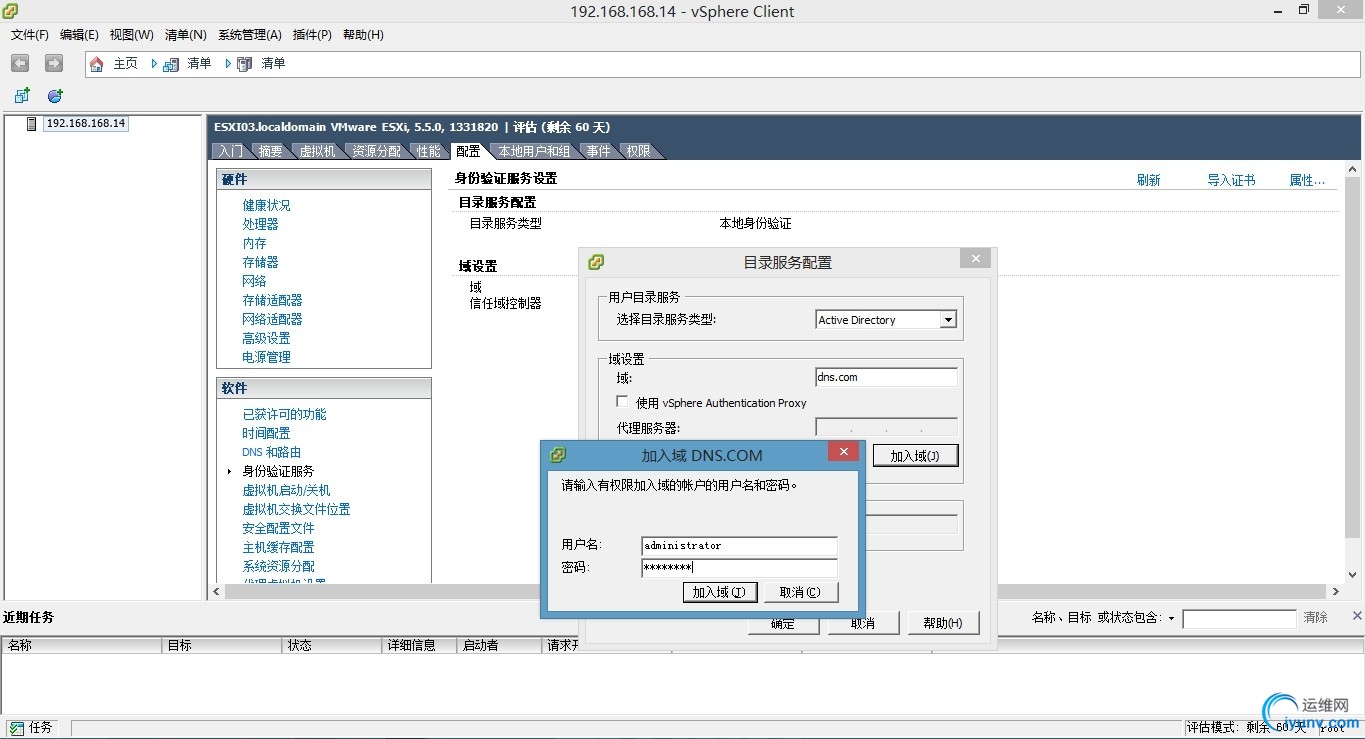Click vSphere icon in 目录服务配置 title bar
This screenshot has width=1365, height=739.
tap(596, 262)
